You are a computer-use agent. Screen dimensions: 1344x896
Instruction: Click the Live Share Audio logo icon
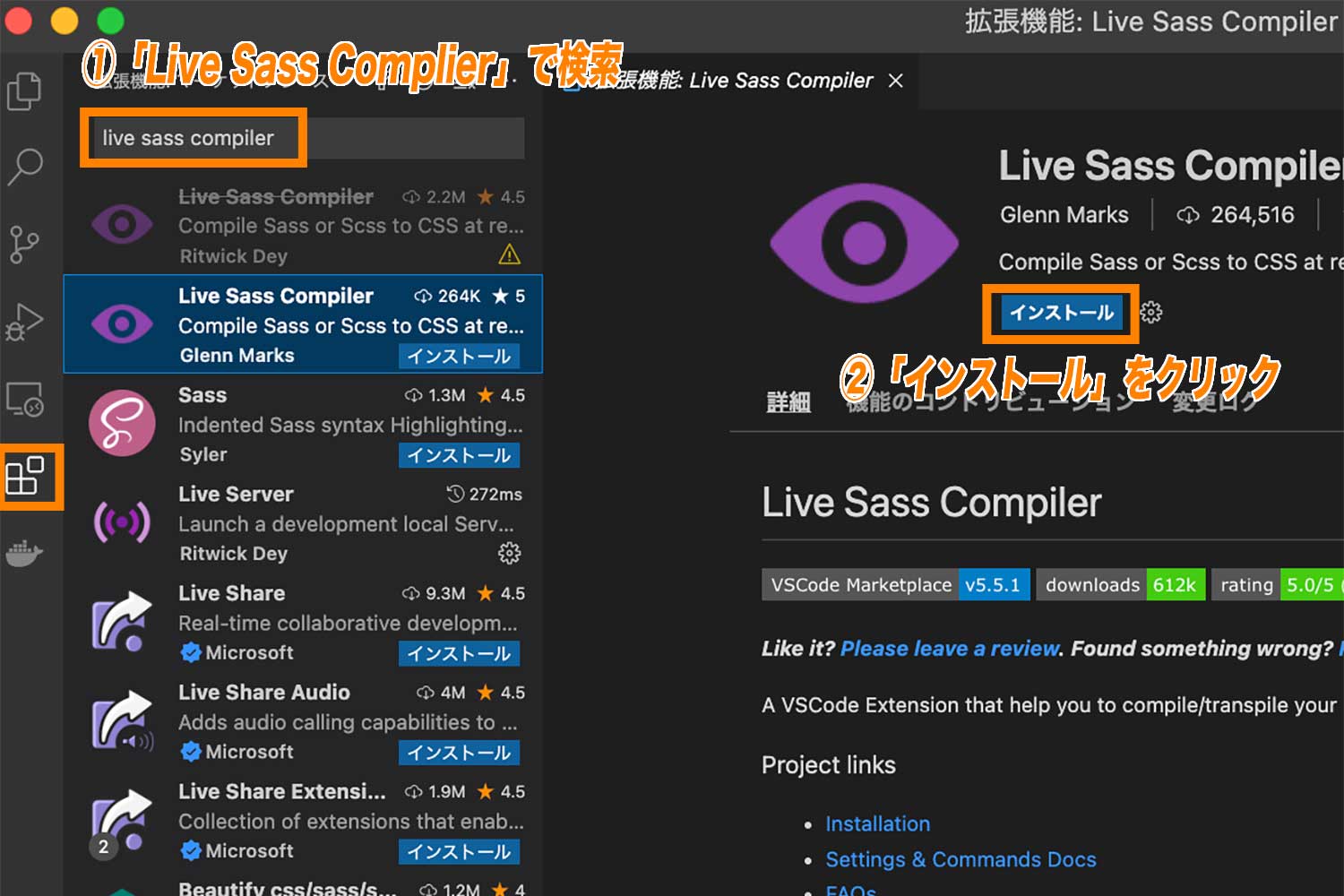click(122, 721)
